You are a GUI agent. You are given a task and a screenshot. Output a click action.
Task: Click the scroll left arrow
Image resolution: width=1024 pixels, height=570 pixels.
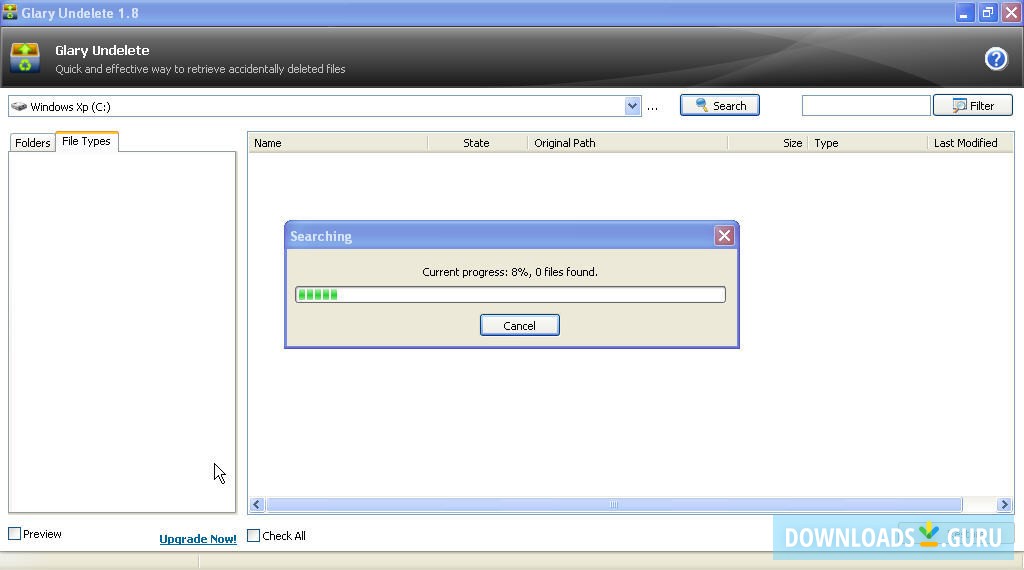(257, 504)
